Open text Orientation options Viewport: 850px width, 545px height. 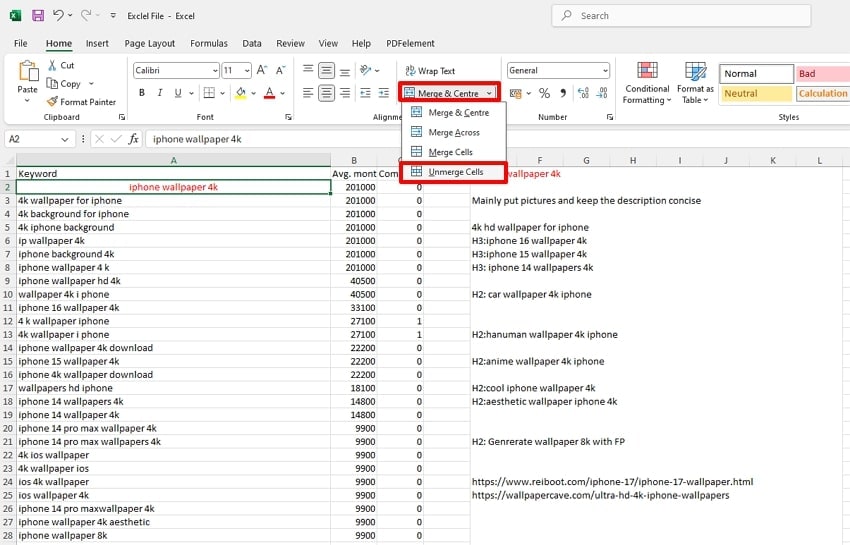370,70
